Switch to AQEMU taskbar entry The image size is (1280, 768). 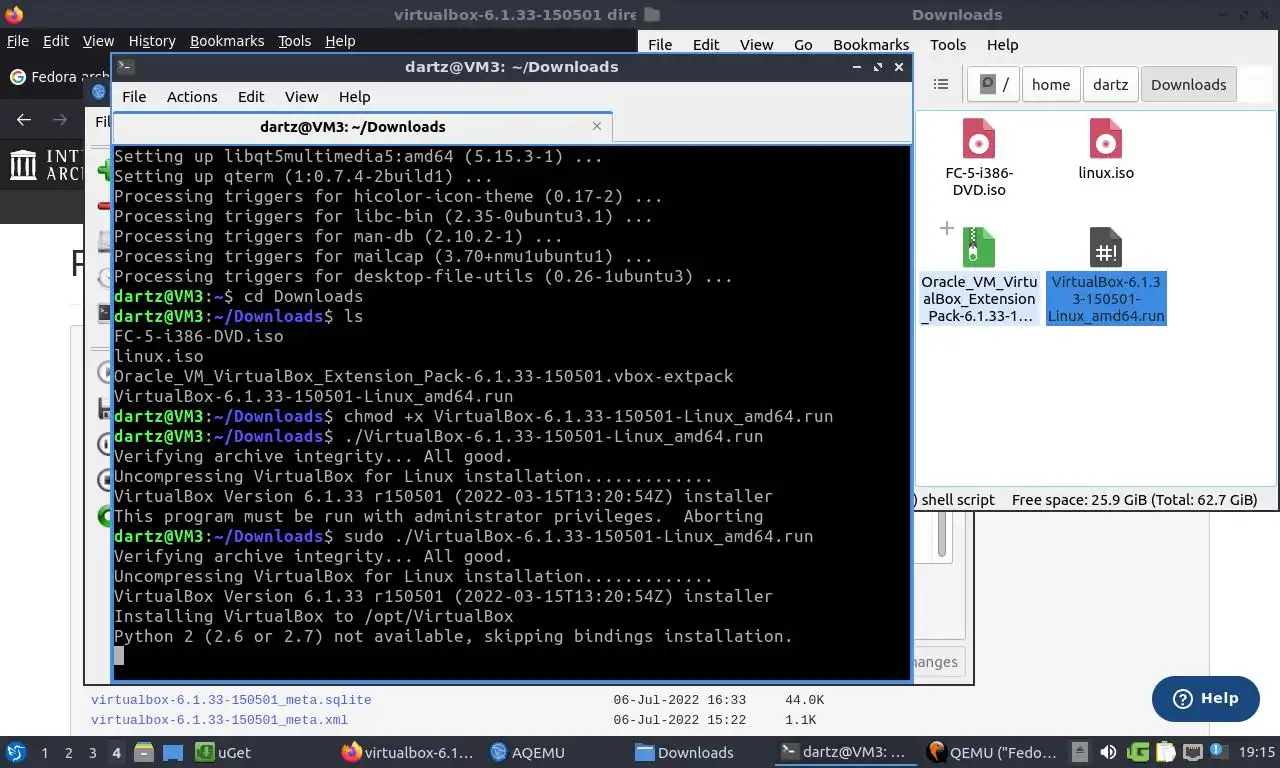point(528,752)
